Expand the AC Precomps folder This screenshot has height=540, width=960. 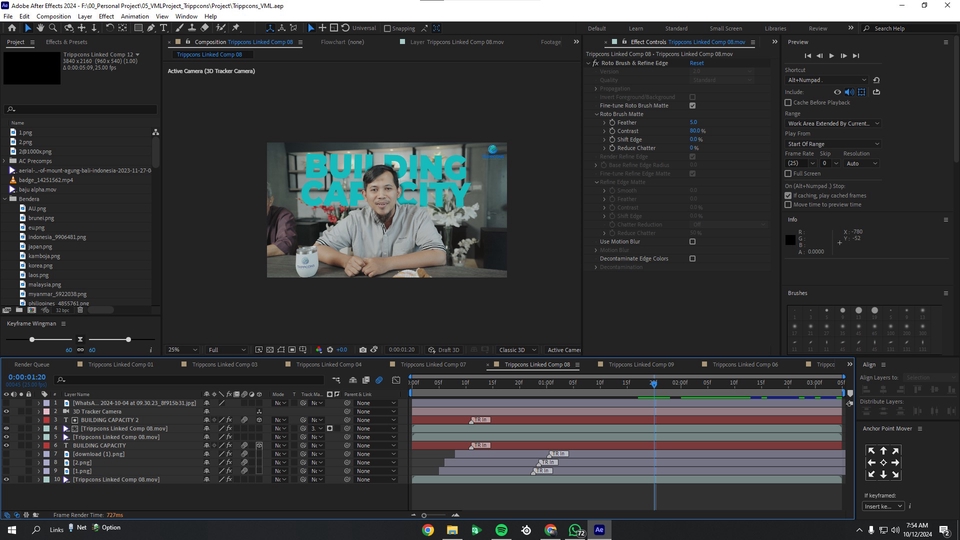coord(6,161)
